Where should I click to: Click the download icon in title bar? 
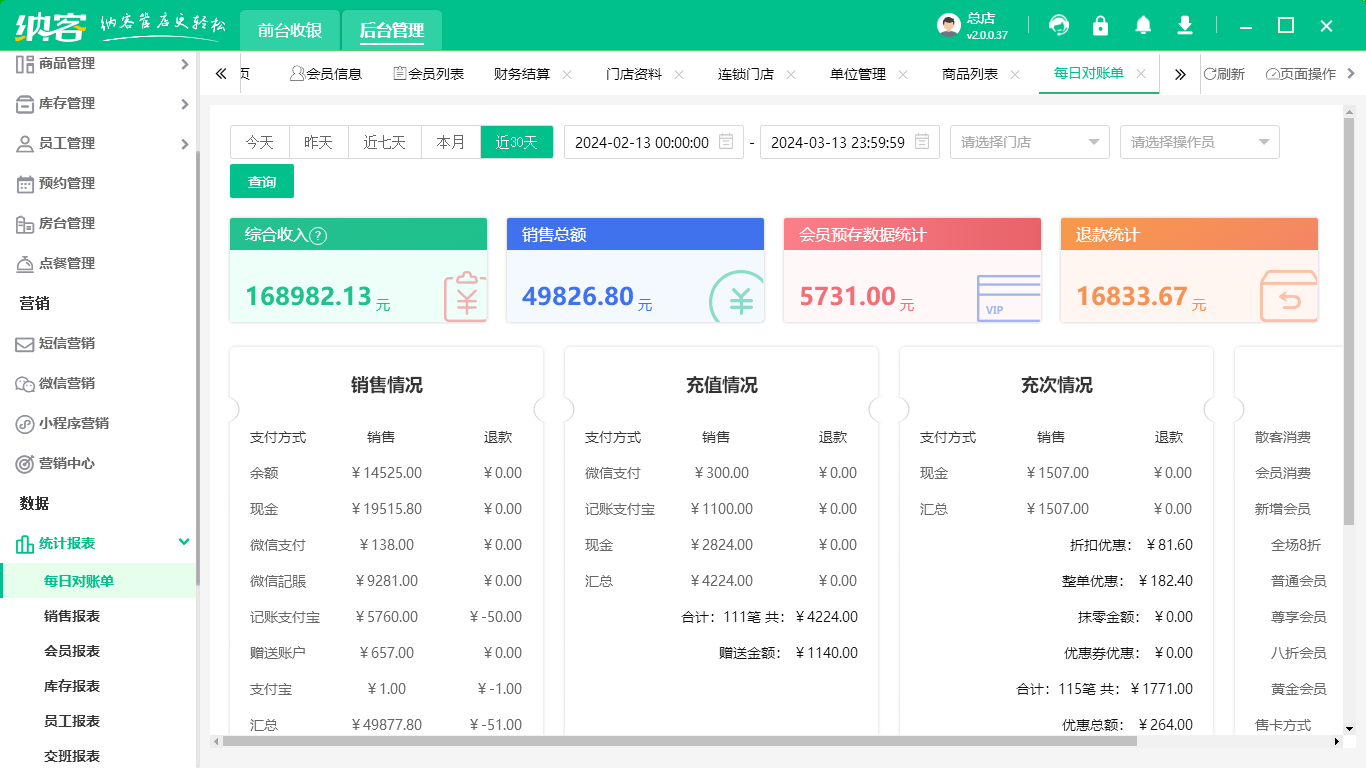point(1185,25)
